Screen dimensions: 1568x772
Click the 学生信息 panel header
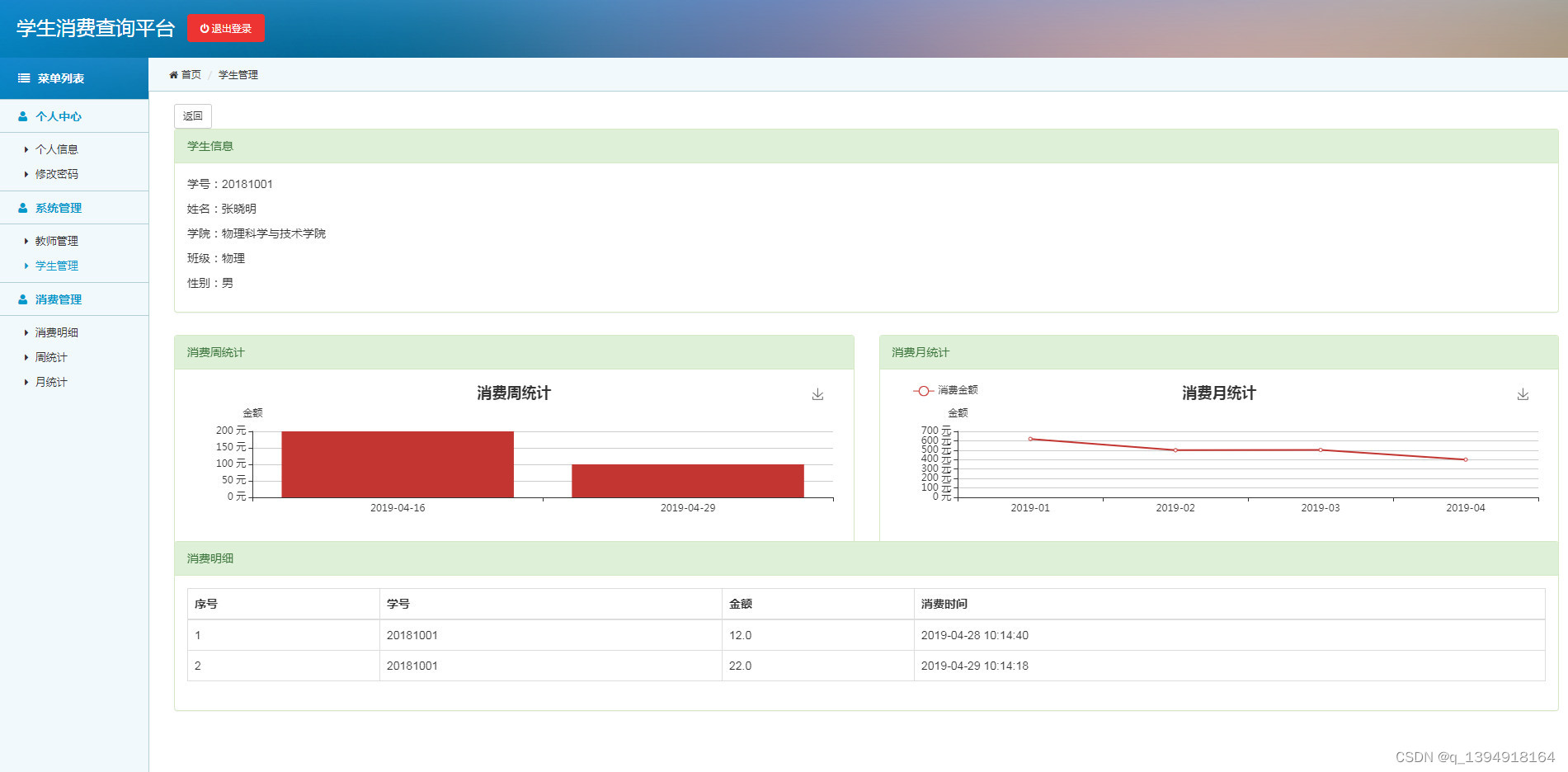point(866,146)
